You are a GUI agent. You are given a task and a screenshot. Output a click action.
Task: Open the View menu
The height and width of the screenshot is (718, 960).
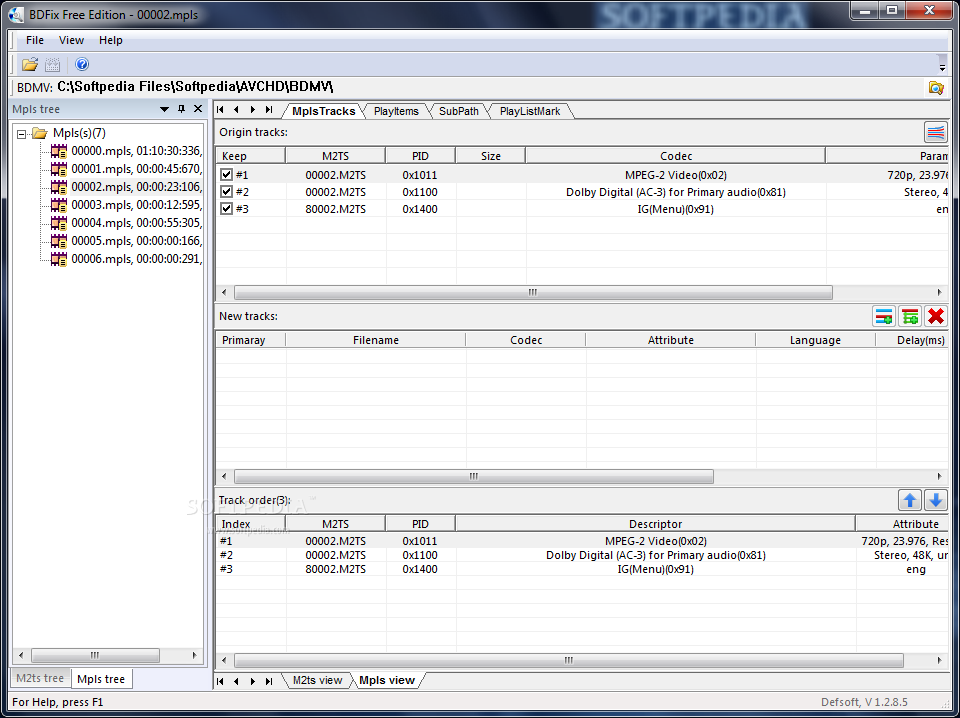(71, 40)
